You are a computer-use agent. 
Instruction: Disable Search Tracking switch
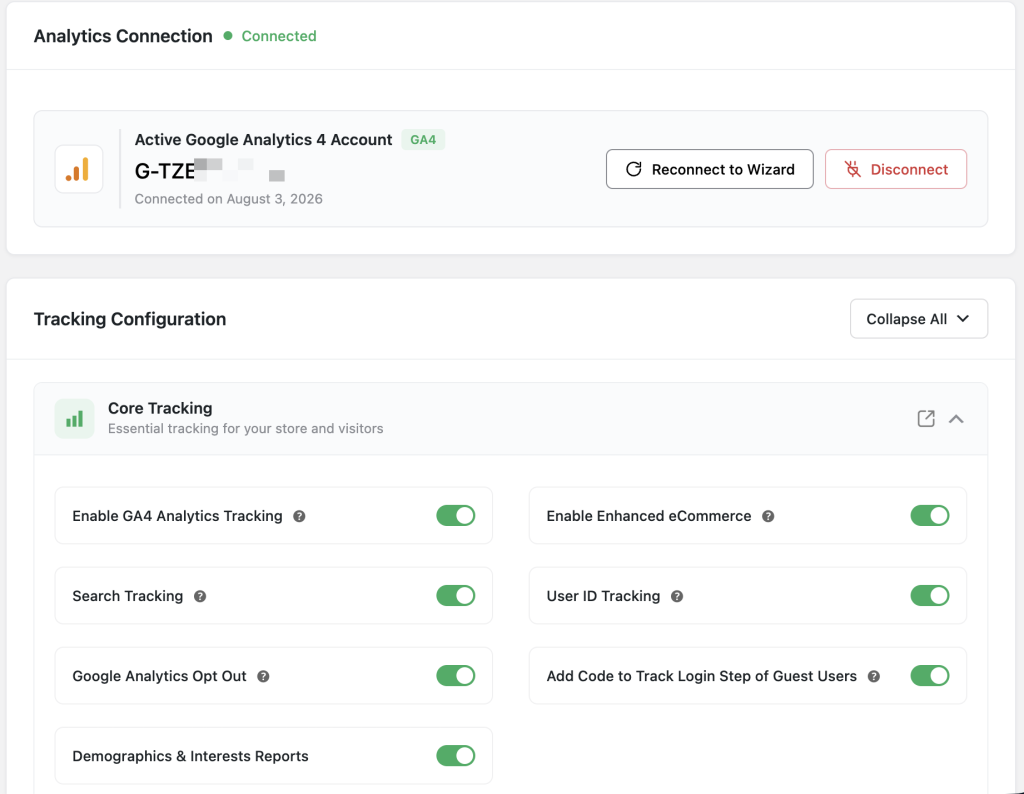456,596
